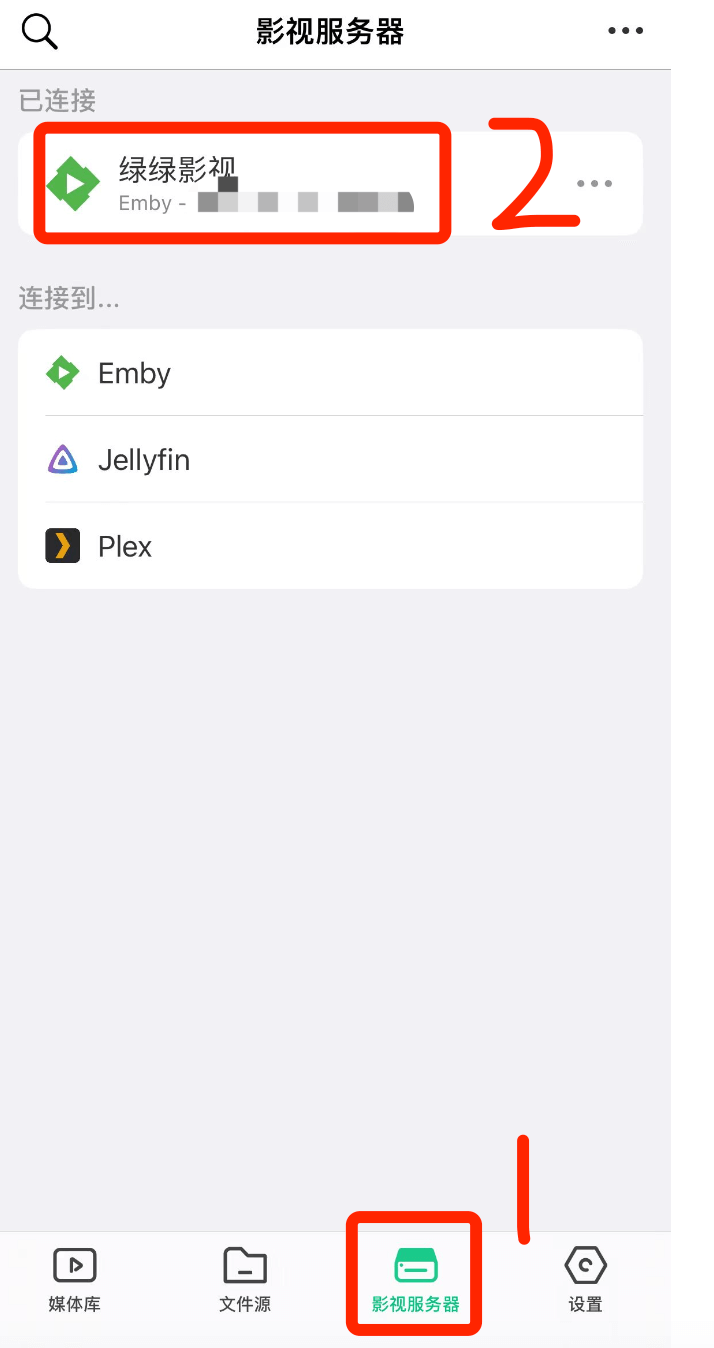Choose the Jellyfin server type label
The width and height of the screenshot is (714, 1348).
[x=144, y=460]
